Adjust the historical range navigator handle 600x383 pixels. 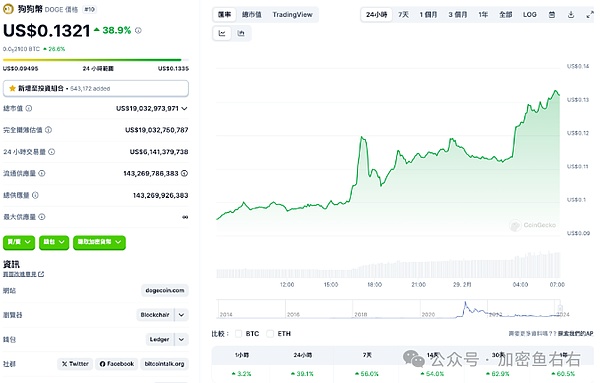[x=560, y=308]
